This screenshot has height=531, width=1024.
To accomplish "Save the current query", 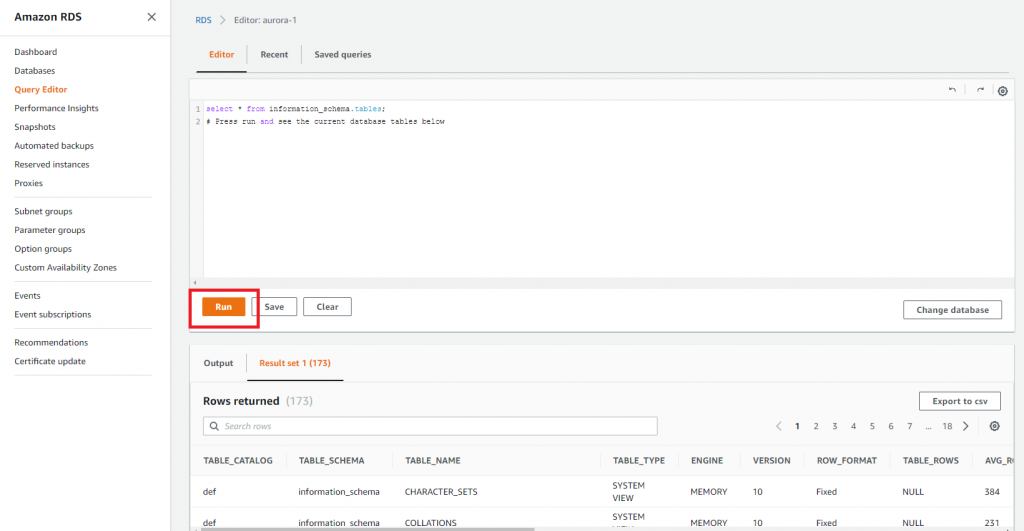I will [274, 307].
